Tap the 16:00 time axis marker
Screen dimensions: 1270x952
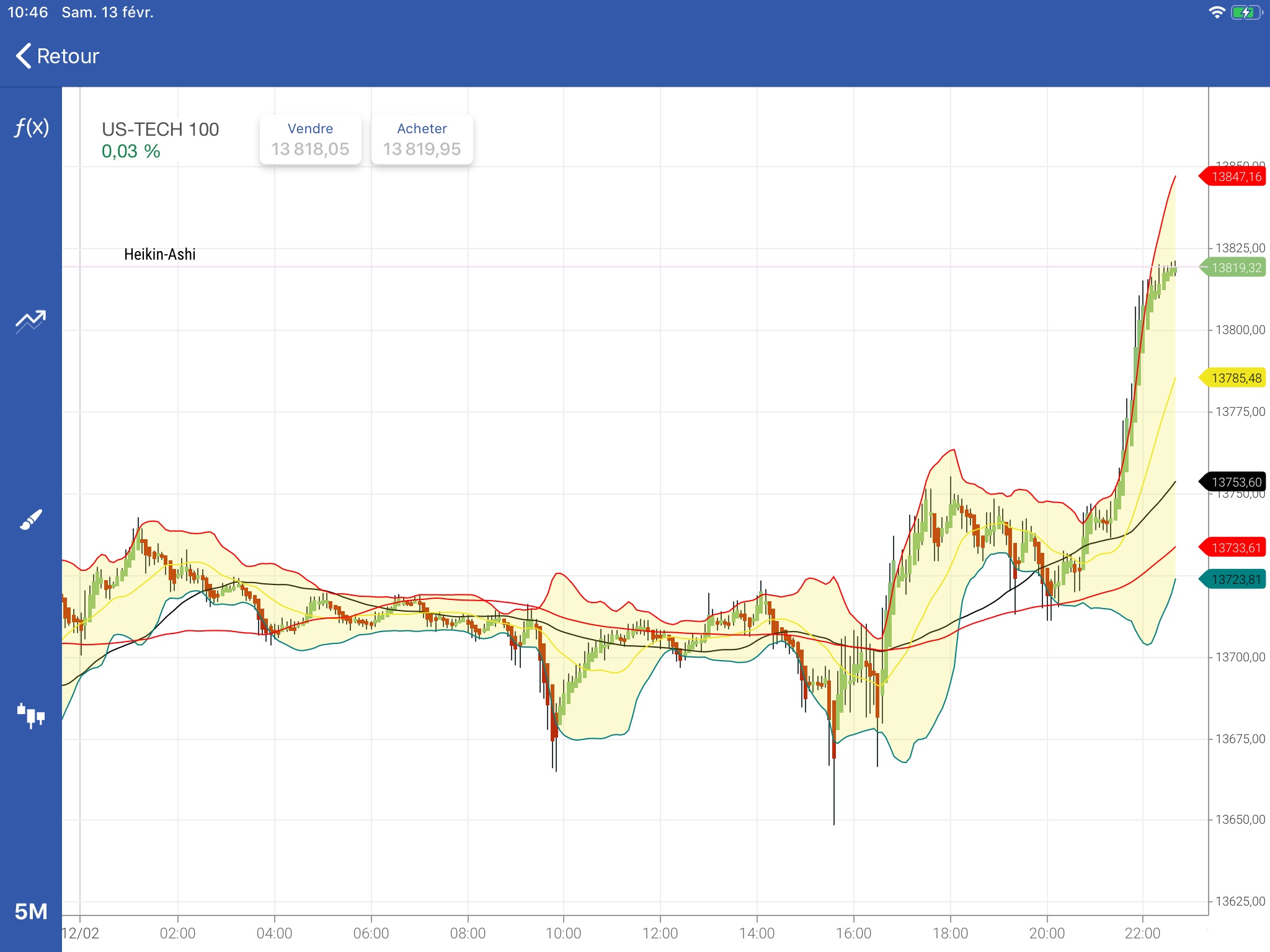[x=853, y=933]
